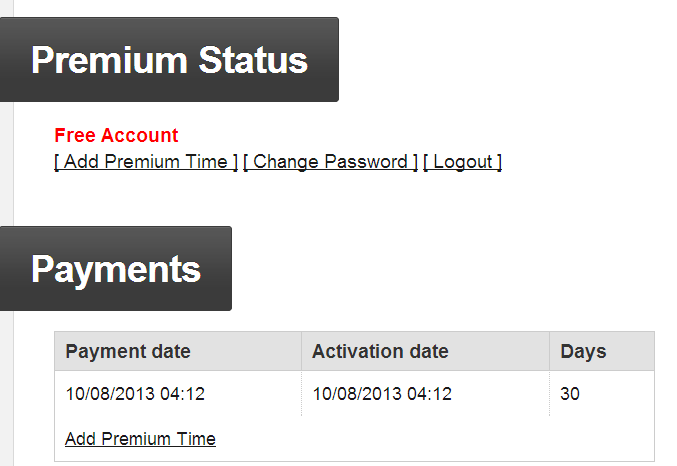Image resolution: width=677 pixels, height=466 pixels.
Task: Open the bracketed Add Premium Time link
Action: coord(146,162)
